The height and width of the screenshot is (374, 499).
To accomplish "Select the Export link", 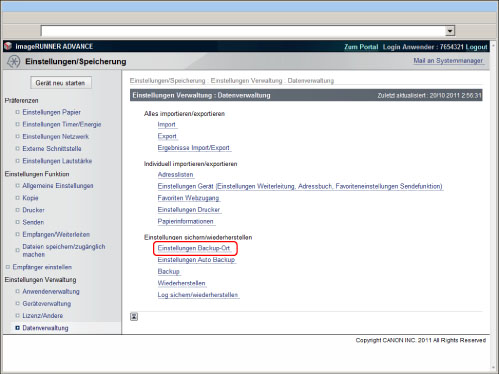I will (167, 136).
